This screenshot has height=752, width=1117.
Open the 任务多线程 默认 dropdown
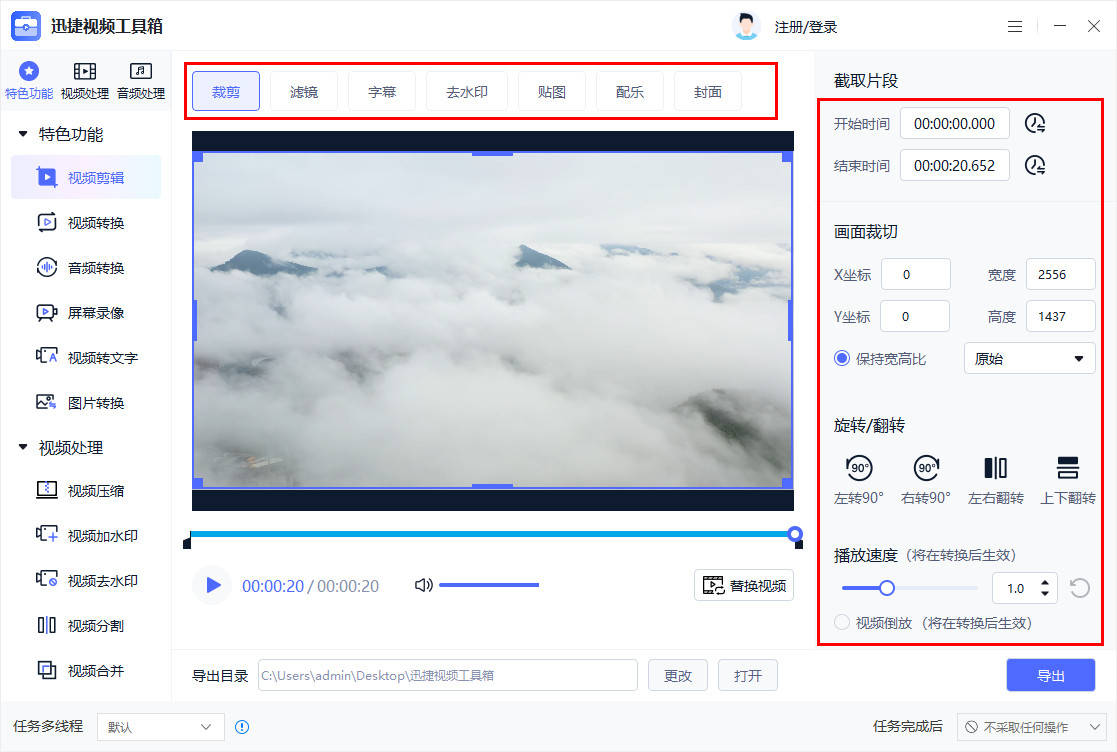[x=160, y=726]
